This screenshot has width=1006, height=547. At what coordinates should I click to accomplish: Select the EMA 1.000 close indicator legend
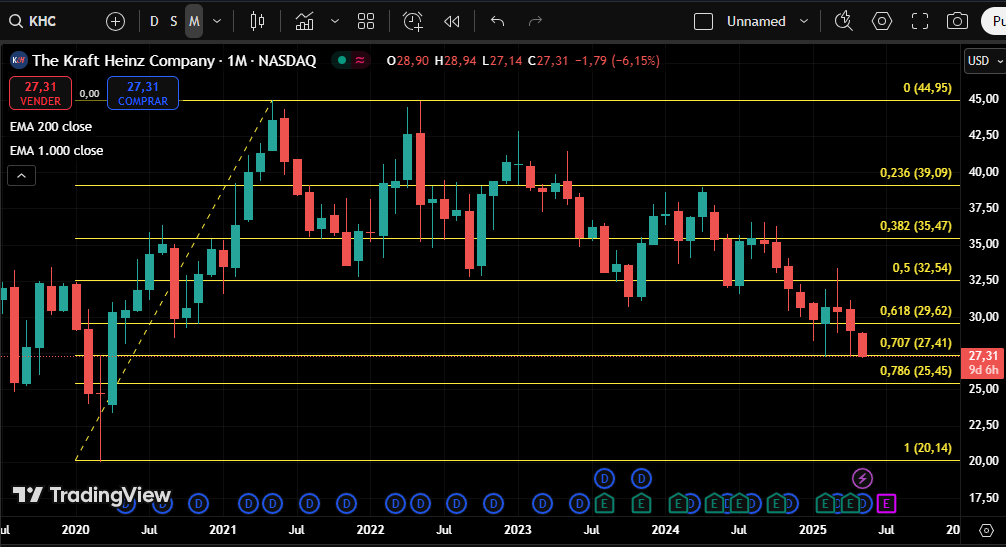56,151
